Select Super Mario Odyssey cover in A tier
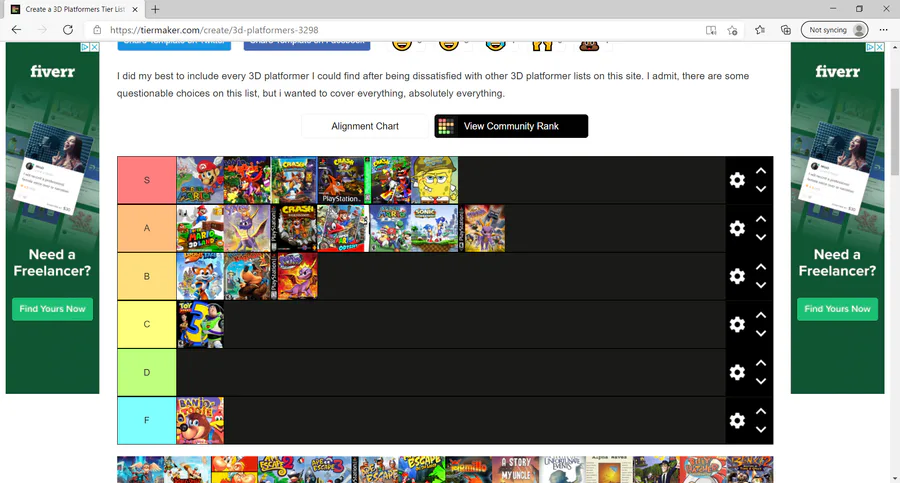The height and width of the screenshot is (483, 900). 341,228
